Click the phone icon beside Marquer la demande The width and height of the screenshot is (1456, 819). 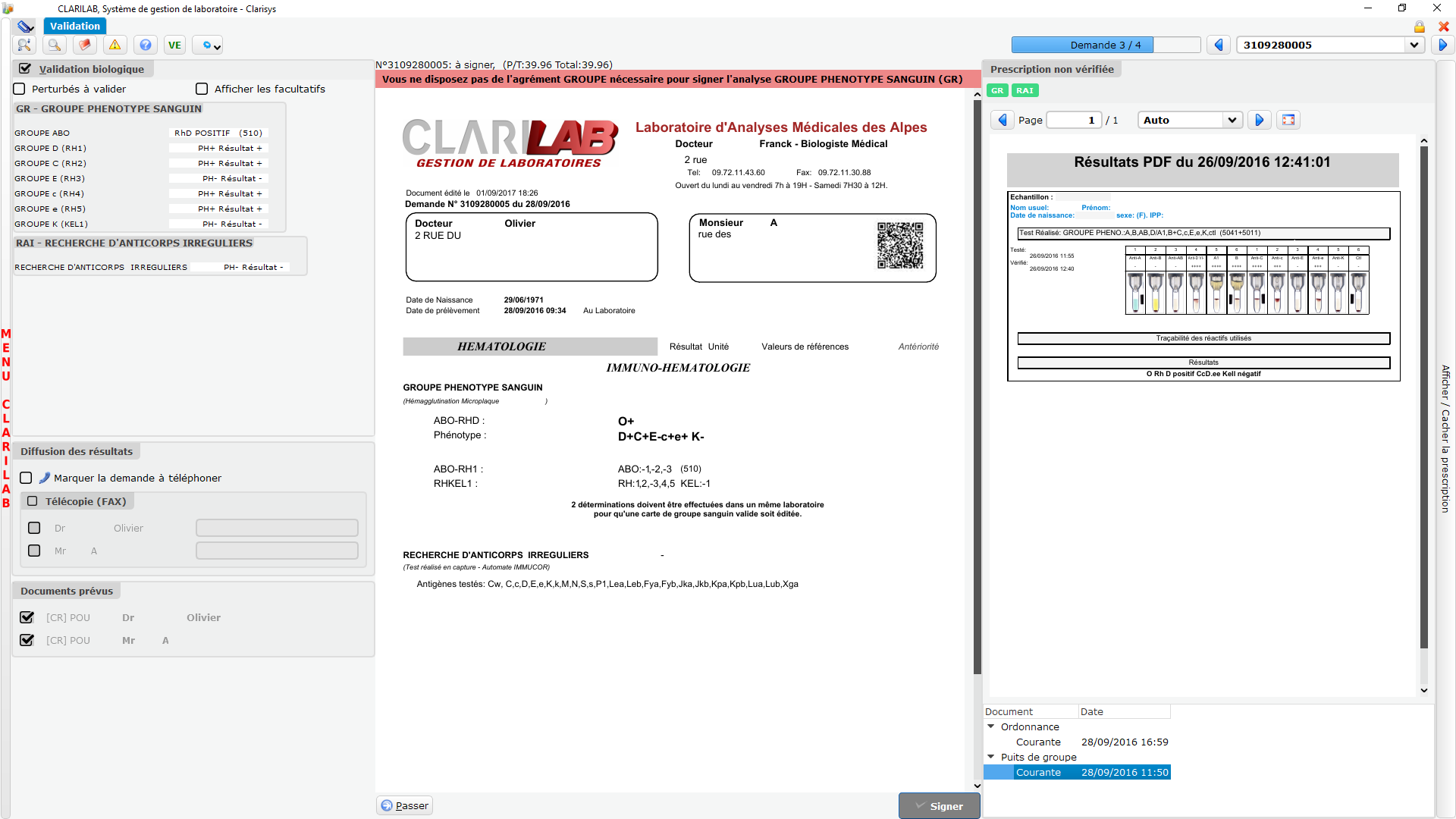click(x=44, y=478)
